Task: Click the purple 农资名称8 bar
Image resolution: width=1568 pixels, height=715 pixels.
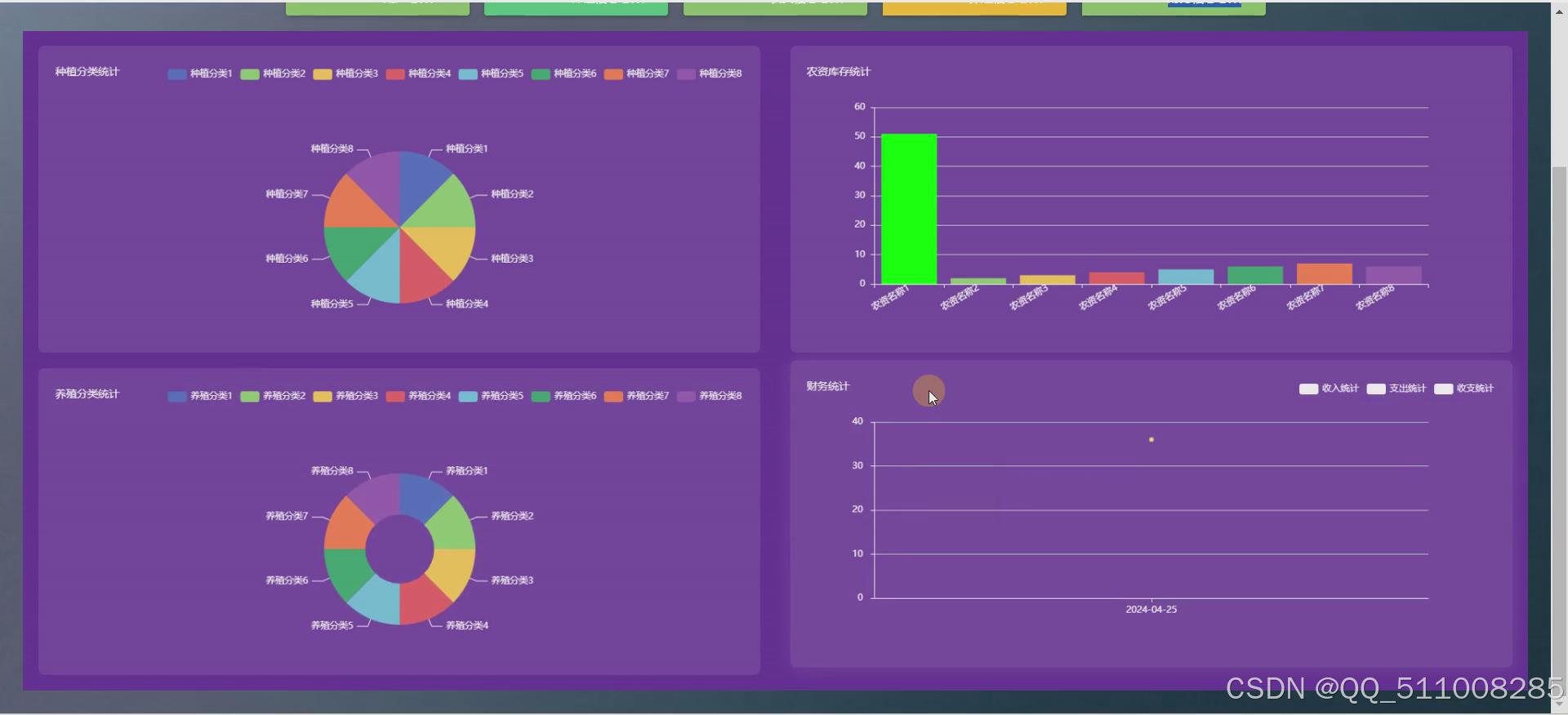Action: (1393, 275)
